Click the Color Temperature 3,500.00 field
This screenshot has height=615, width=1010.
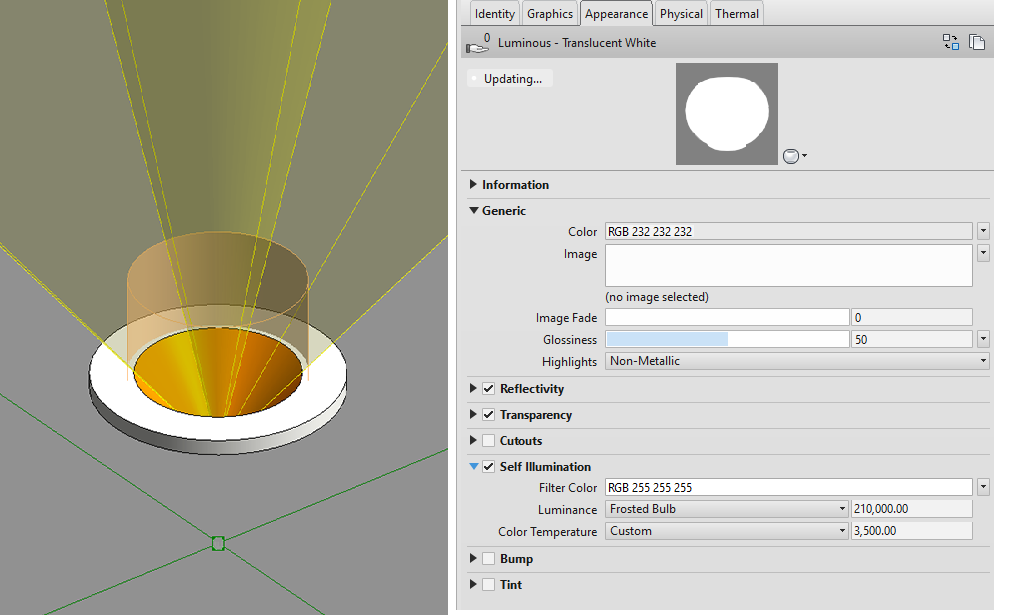click(911, 531)
